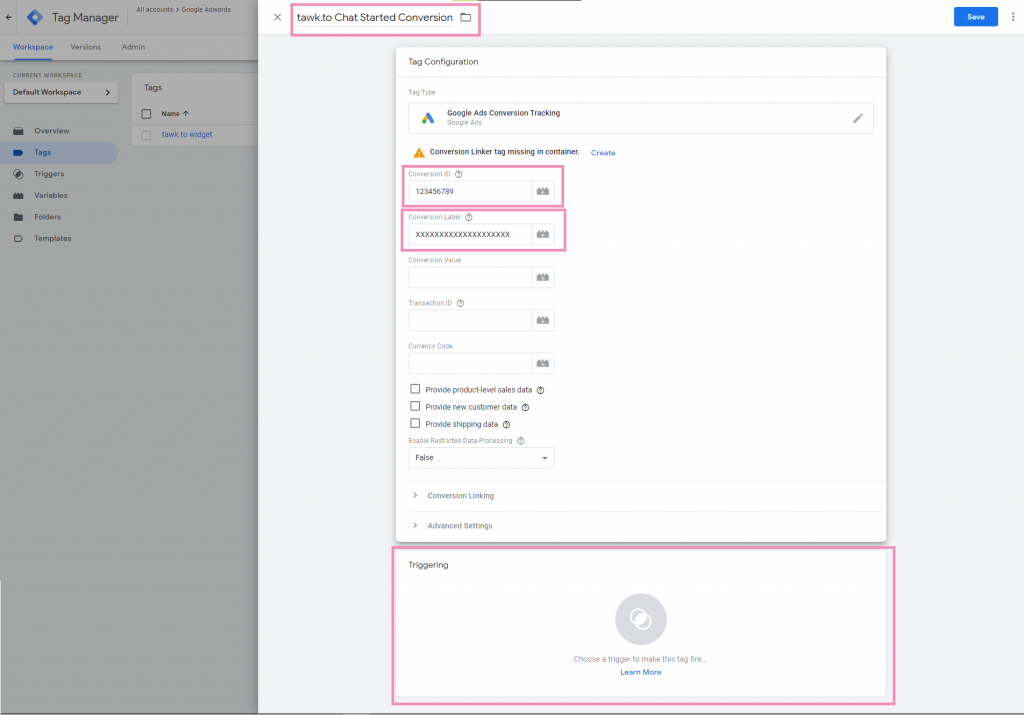Check the select-all box beside Name

[x=146, y=114]
